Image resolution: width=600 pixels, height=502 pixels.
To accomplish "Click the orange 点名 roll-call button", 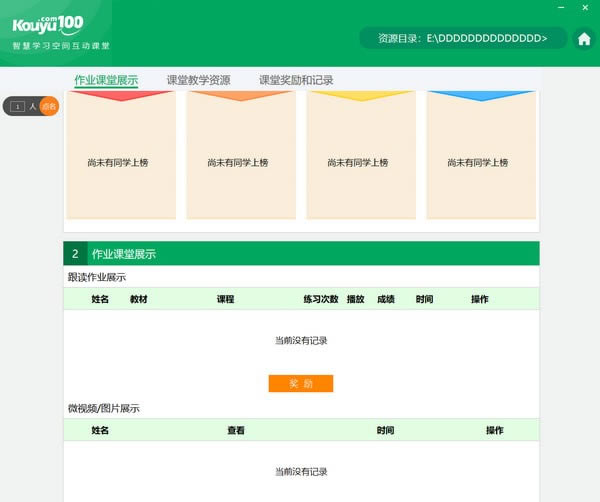I will (x=49, y=106).
